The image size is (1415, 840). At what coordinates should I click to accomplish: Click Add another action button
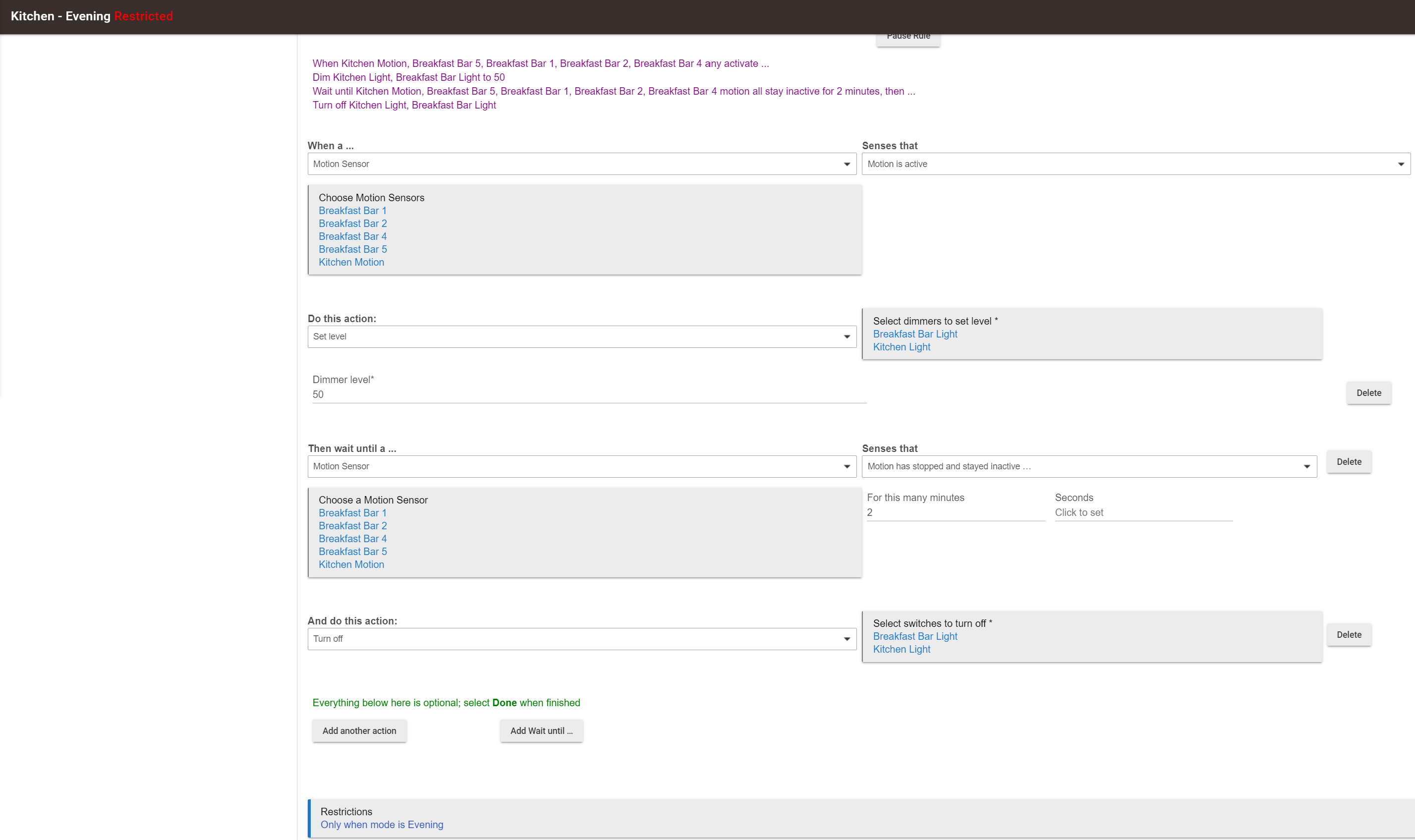359,731
